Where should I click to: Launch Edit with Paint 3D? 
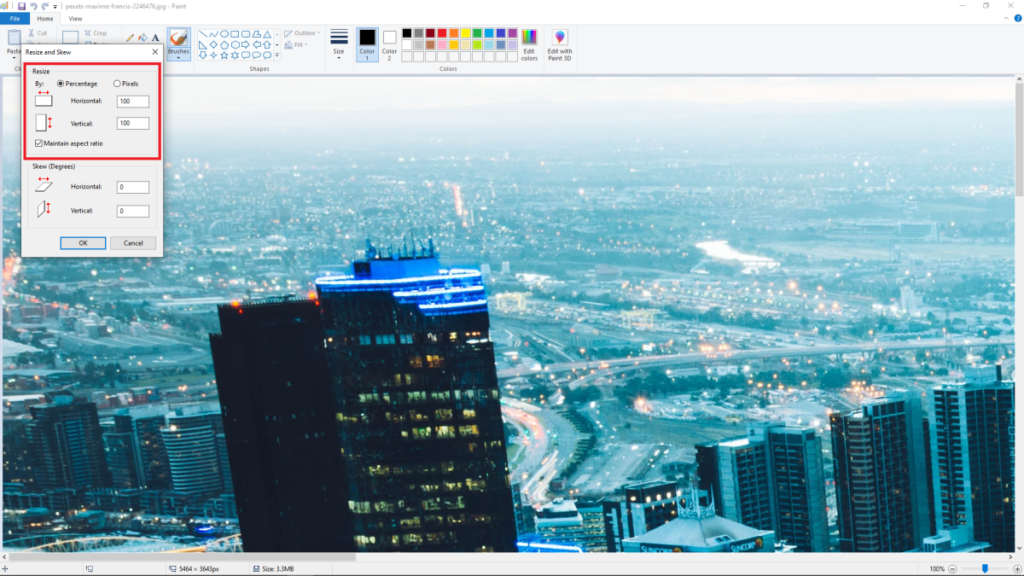click(x=560, y=45)
